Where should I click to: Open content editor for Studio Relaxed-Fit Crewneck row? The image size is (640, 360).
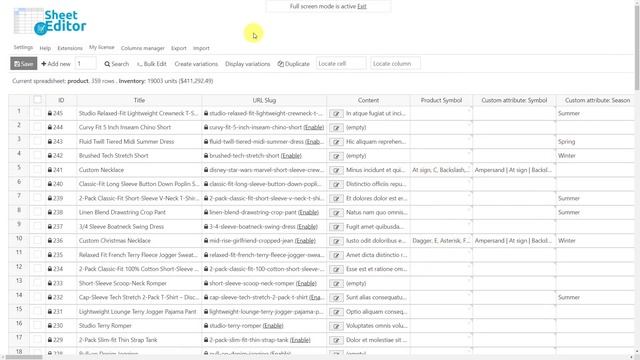tap(336, 114)
